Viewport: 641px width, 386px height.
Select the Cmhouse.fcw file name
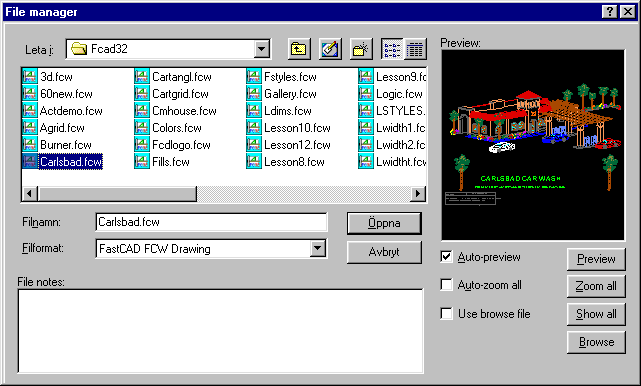click(184, 111)
